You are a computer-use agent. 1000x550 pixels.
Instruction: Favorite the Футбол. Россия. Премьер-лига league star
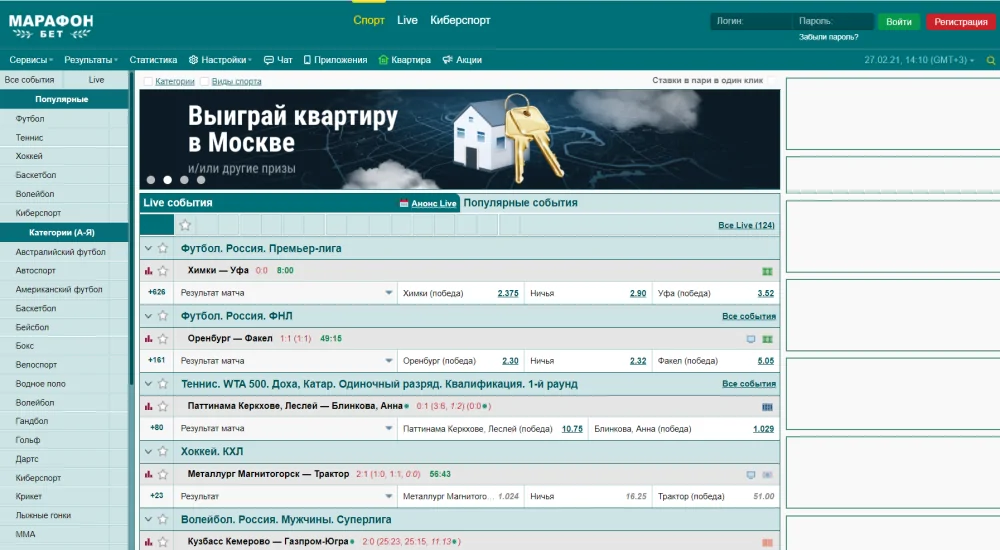click(x=163, y=248)
